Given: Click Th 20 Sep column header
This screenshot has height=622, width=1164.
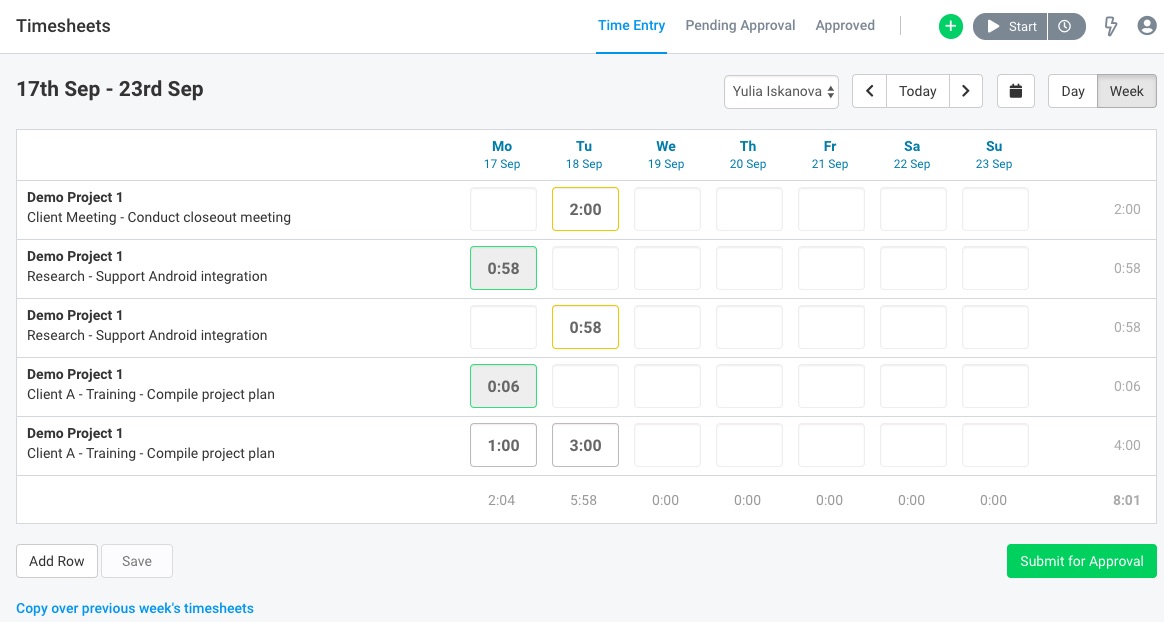Looking at the screenshot, I should click(748, 154).
